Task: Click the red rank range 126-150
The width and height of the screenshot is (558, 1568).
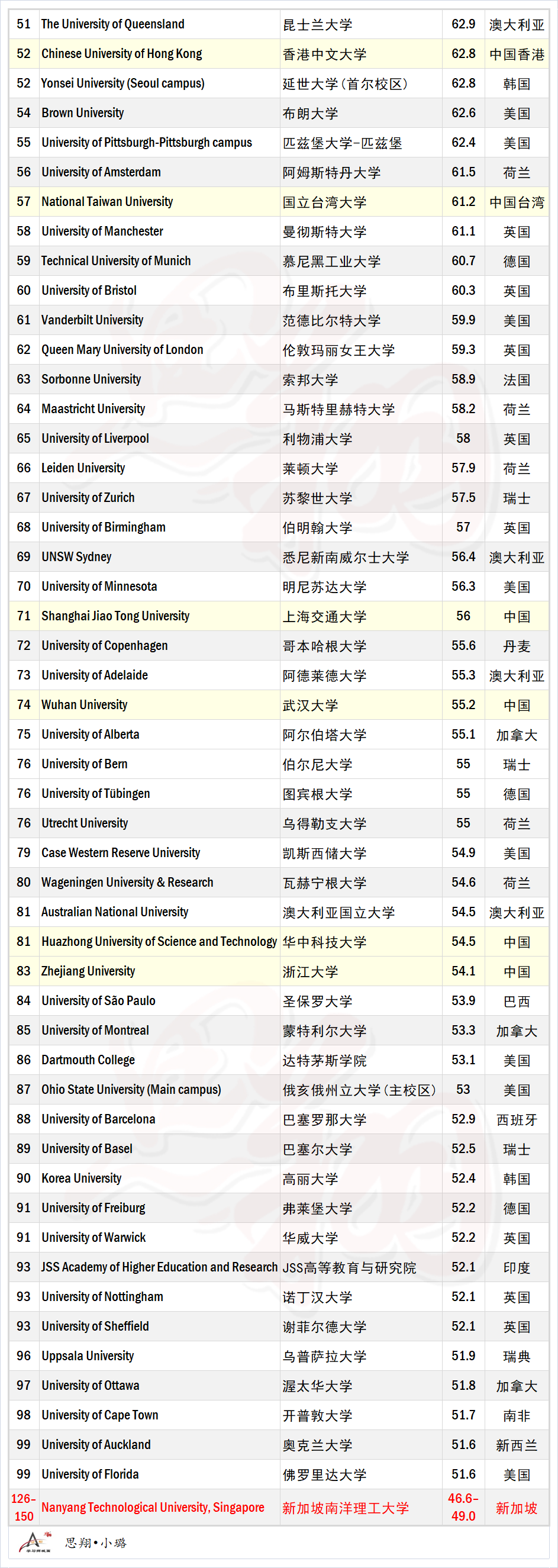Action: tap(24, 1507)
